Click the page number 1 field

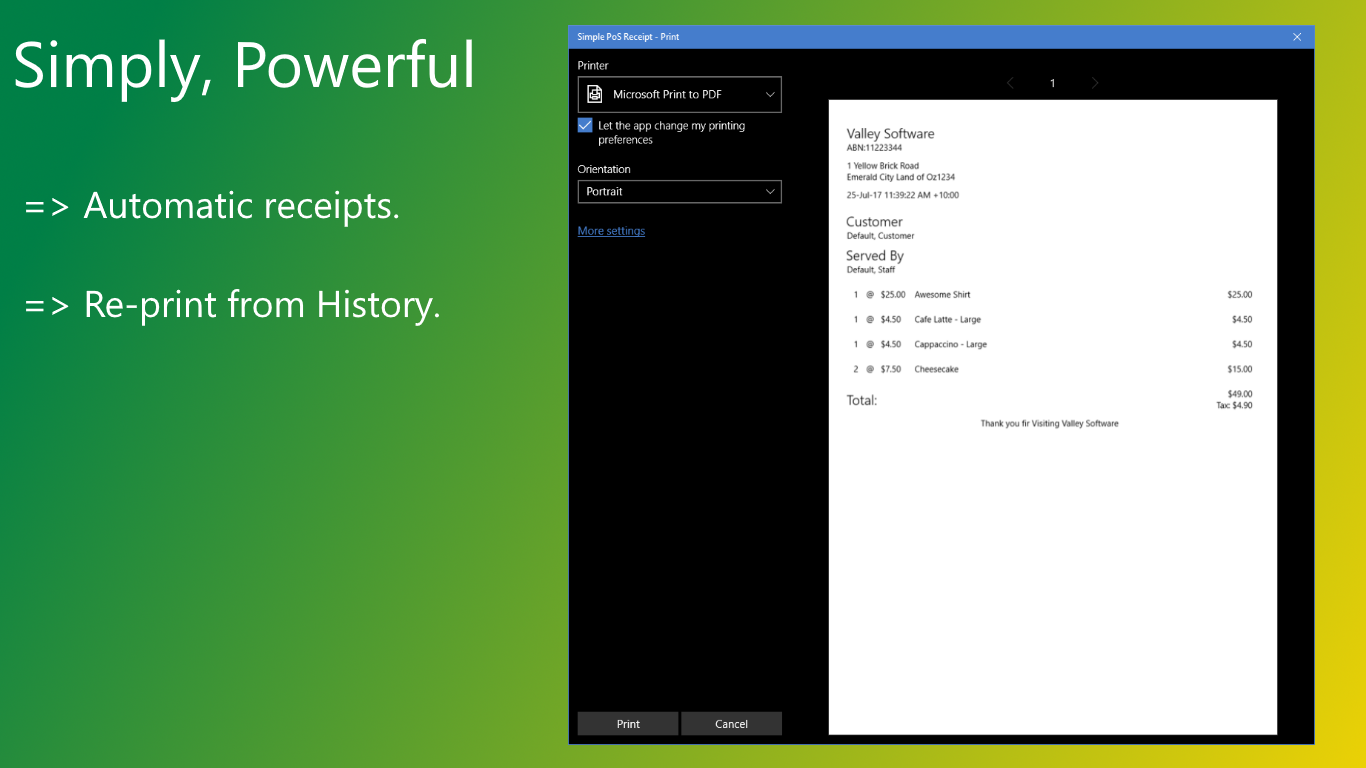coord(1052,83)
